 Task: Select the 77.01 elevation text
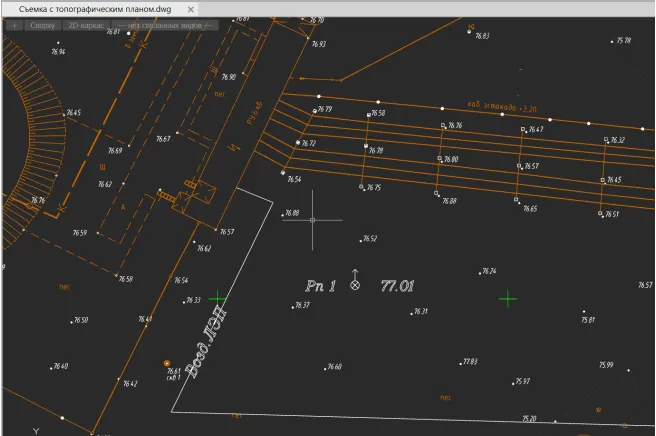point(397,286)
